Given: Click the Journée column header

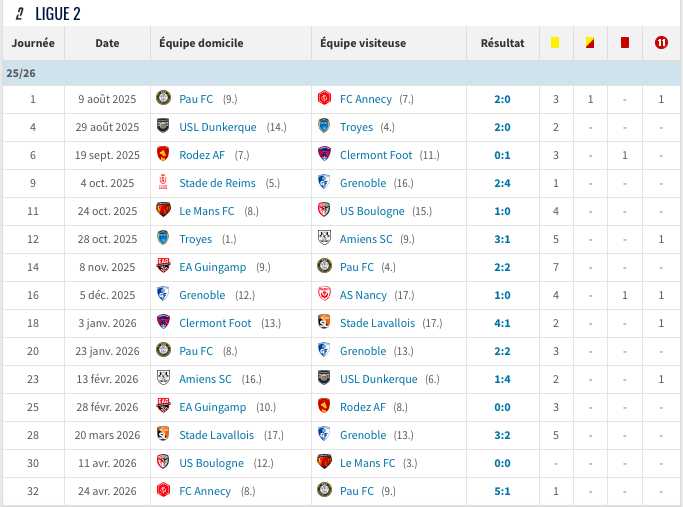Looking at the screenshot, I should coord(33,43).
